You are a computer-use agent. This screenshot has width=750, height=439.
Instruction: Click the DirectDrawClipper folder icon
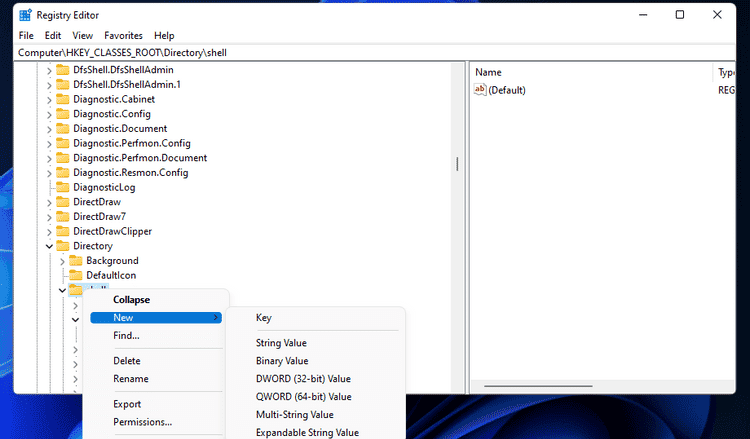pyautogui.click(x=63, y=231)
